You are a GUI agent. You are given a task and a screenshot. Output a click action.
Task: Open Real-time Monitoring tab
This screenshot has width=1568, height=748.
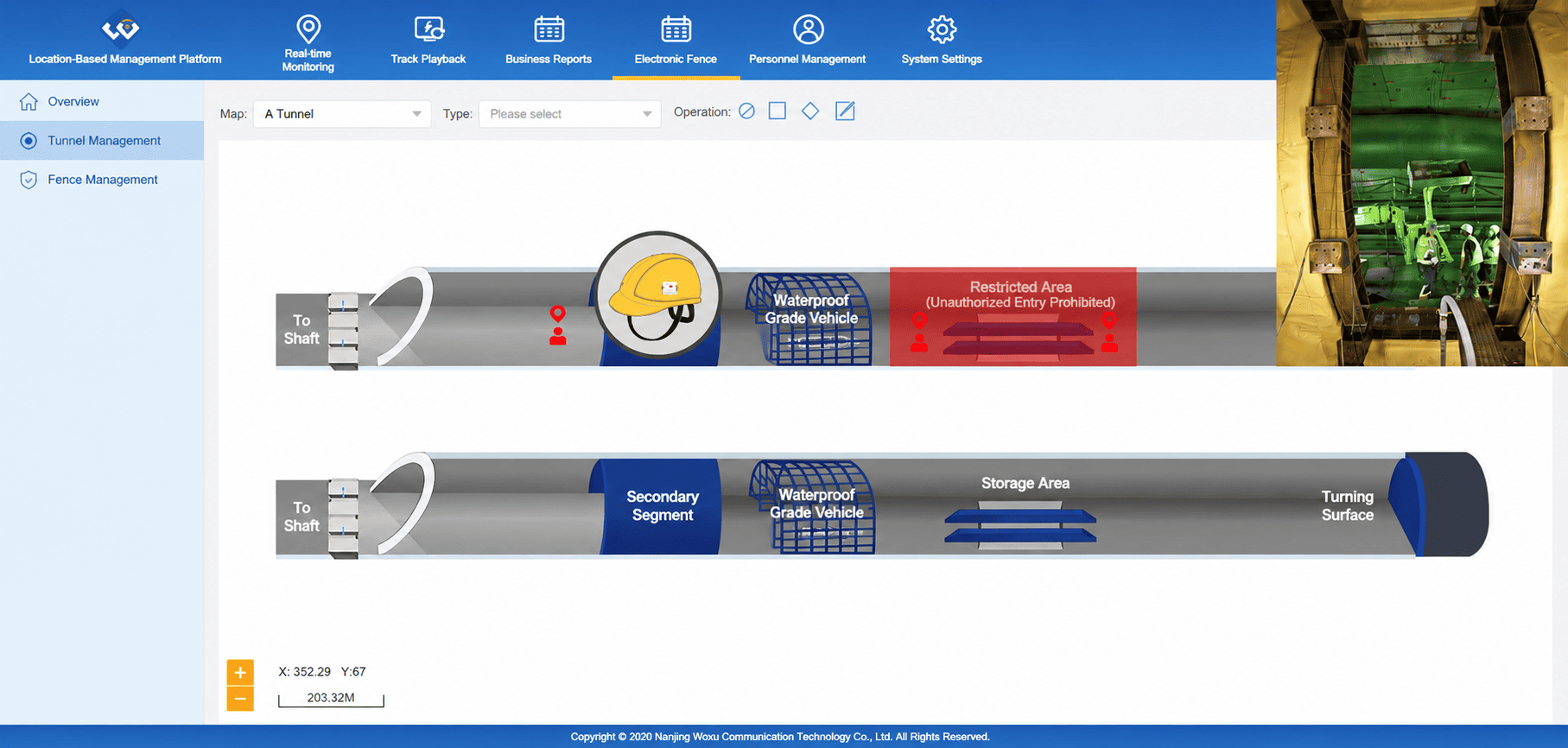point(308,43)
